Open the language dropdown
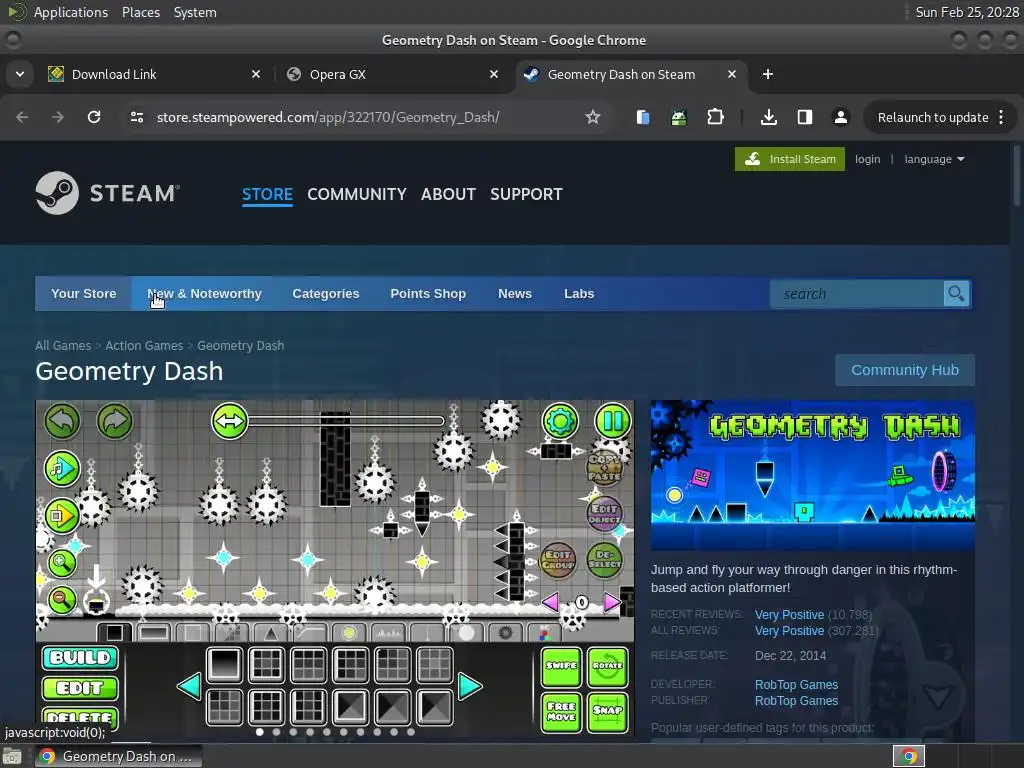Screen dimensions: 1024x768 click(x=934, y=159)
